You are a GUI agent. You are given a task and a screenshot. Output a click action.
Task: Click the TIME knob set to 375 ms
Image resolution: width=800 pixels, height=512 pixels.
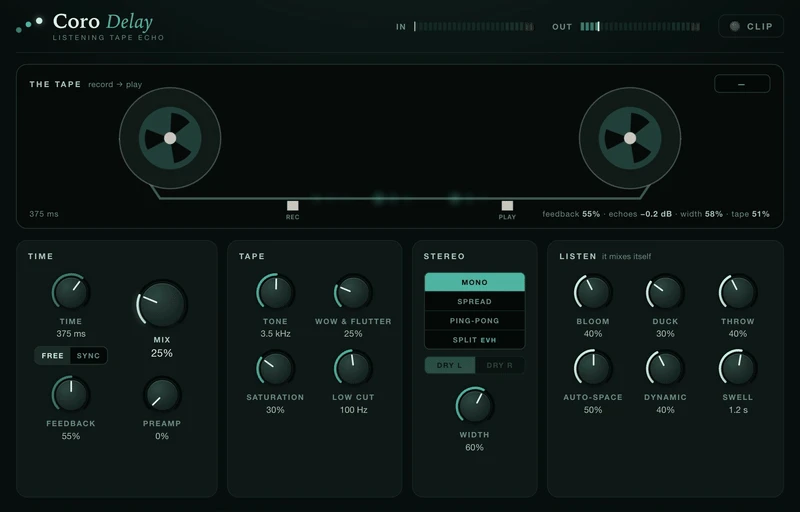71,292
